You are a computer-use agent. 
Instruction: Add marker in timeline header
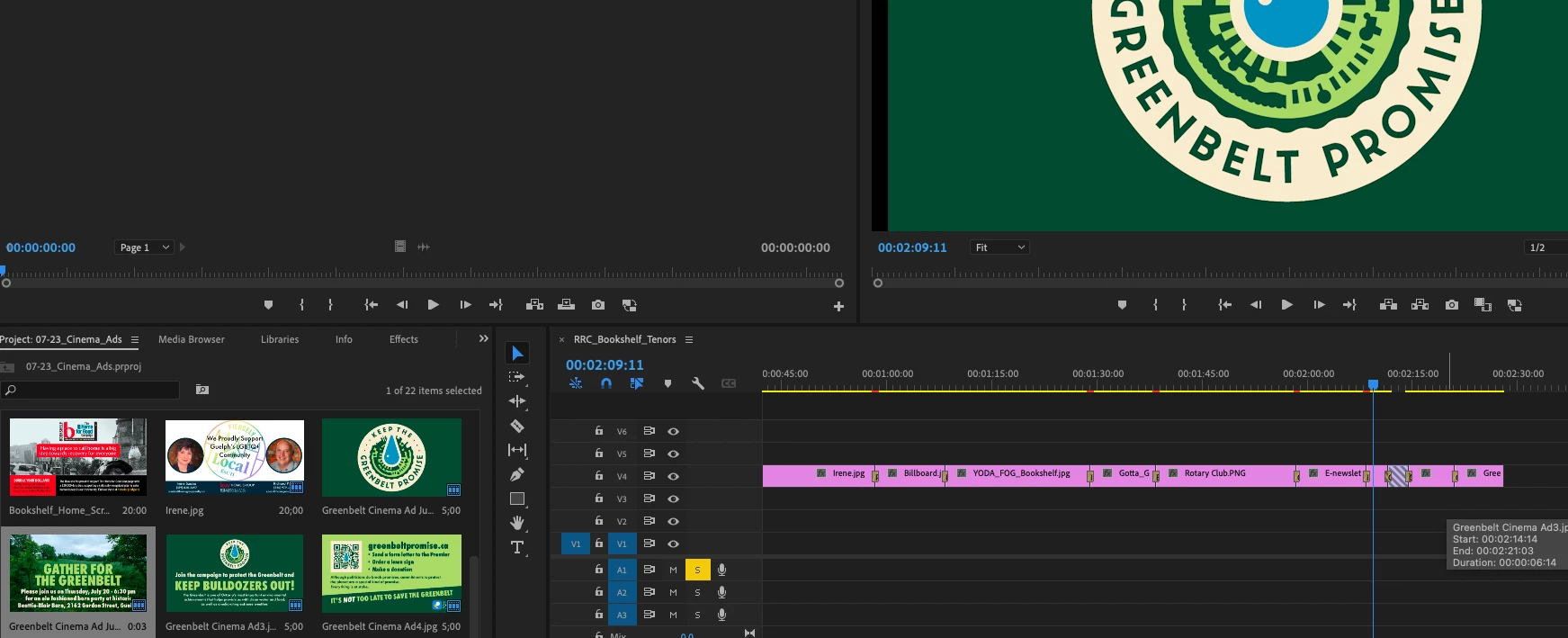pos(668,383)
